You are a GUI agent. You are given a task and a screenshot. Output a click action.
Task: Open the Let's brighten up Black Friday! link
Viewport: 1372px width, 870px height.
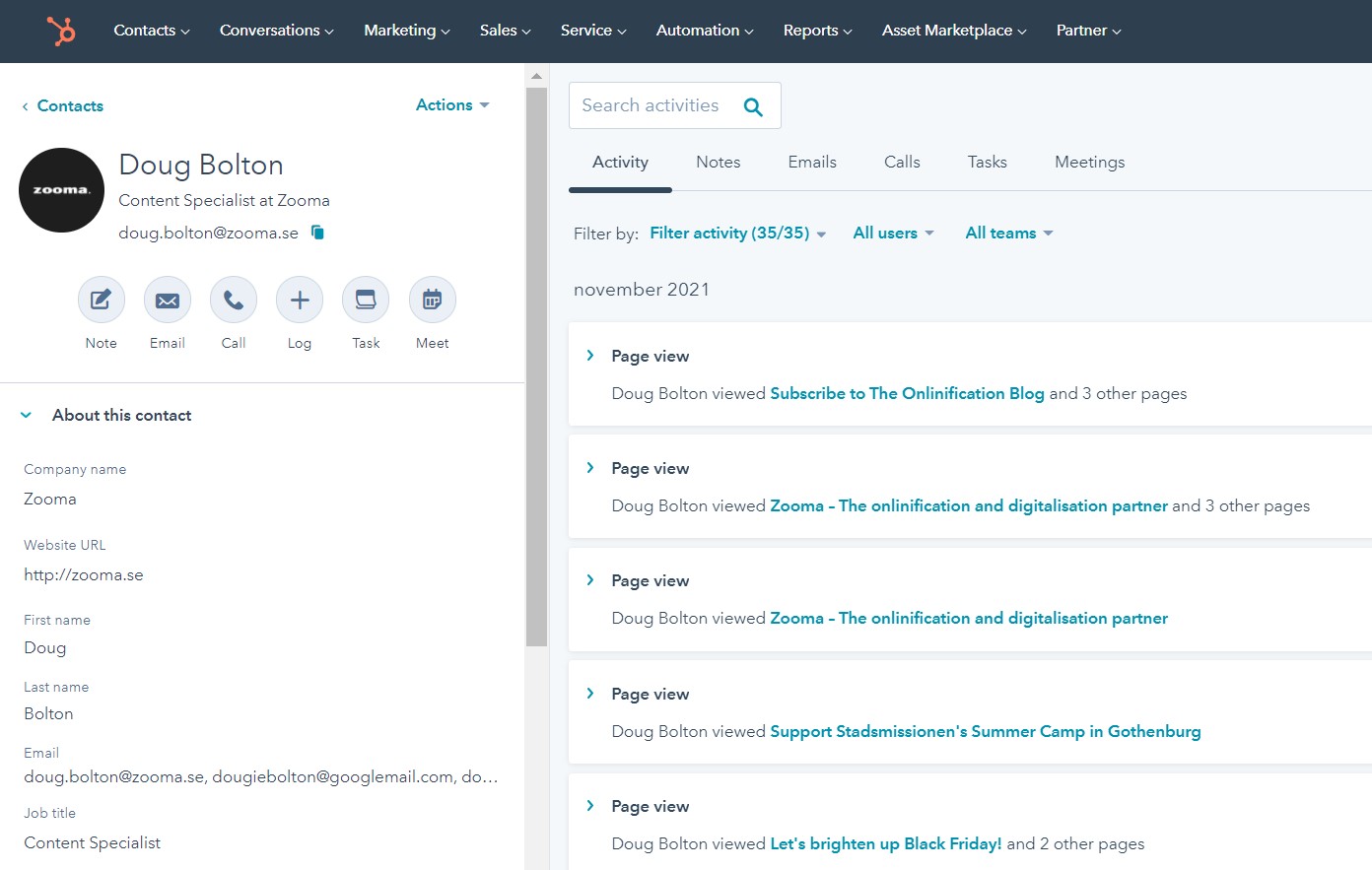[886, 843]
